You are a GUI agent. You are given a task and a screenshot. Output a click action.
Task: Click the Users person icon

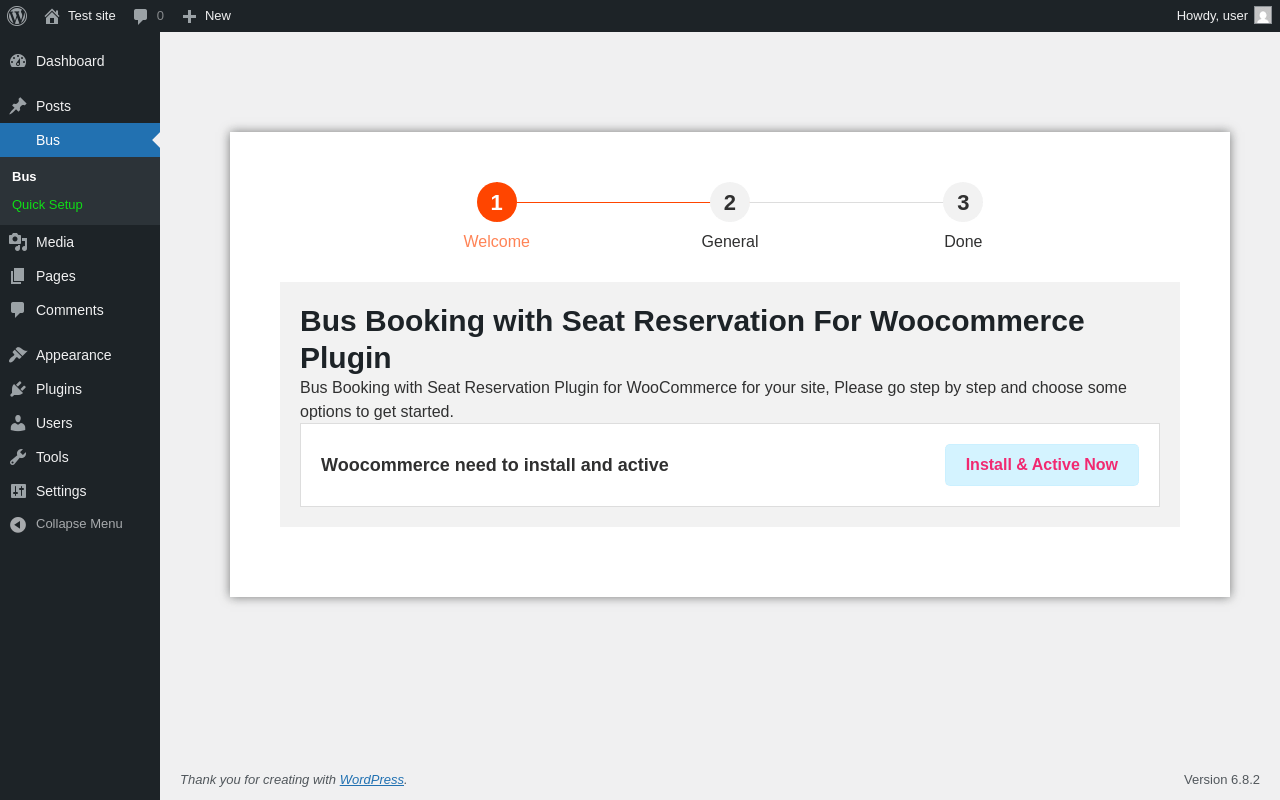[x=18, y=423]
